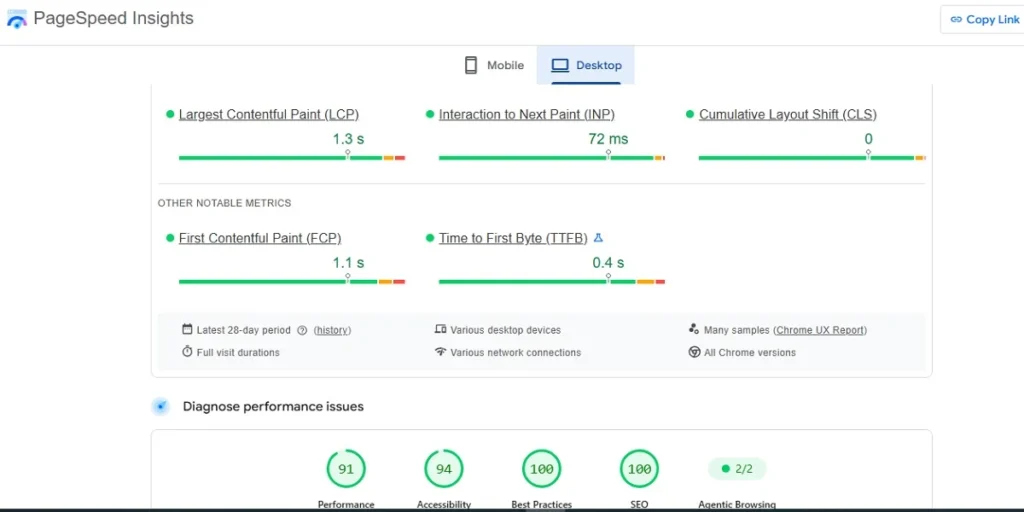Image resolution: width=1024 pixels, height=512 pixels.
Task: Open the Chrome UX Report link
Action: pos(821,330)
